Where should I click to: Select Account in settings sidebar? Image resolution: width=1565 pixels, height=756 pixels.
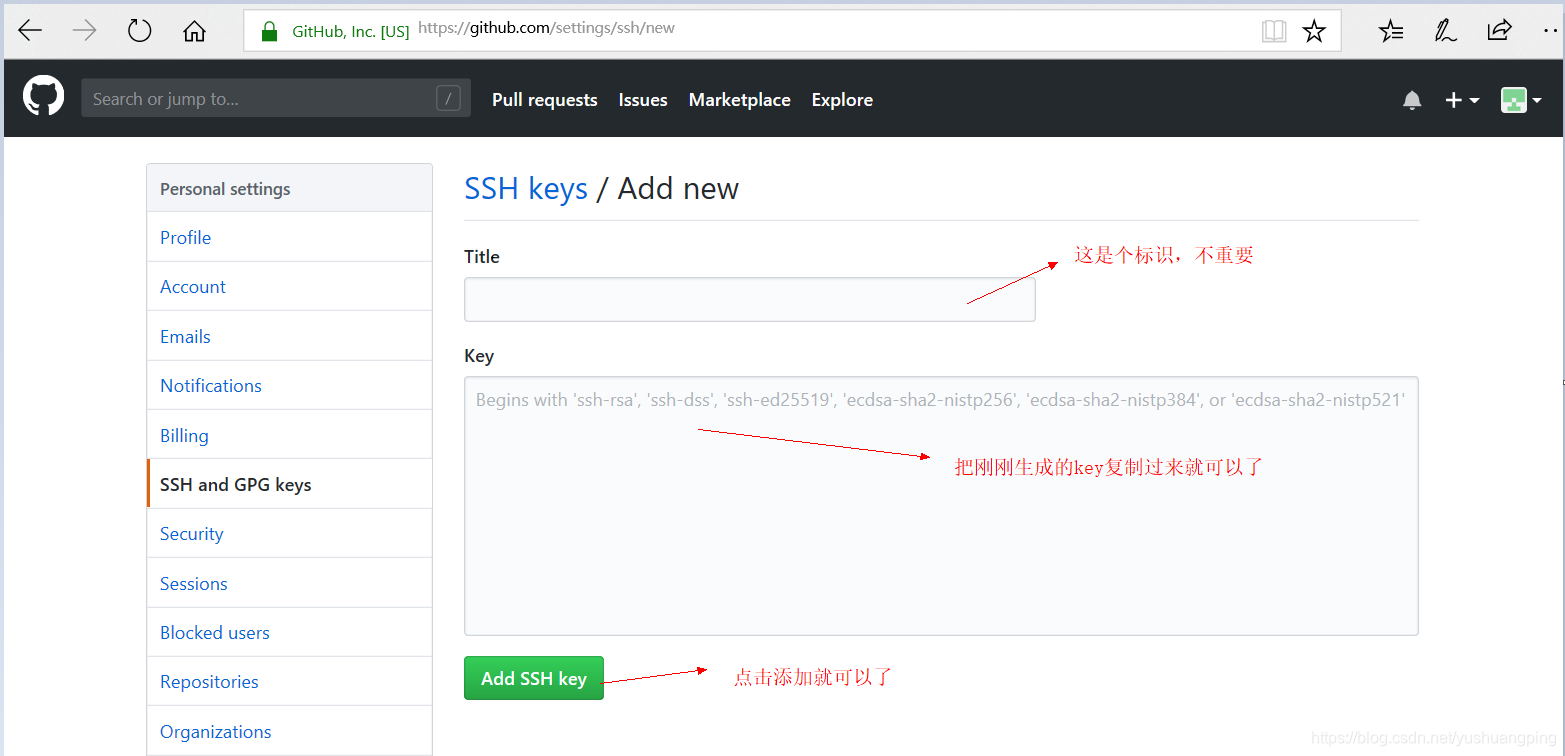tap(289, 286)
